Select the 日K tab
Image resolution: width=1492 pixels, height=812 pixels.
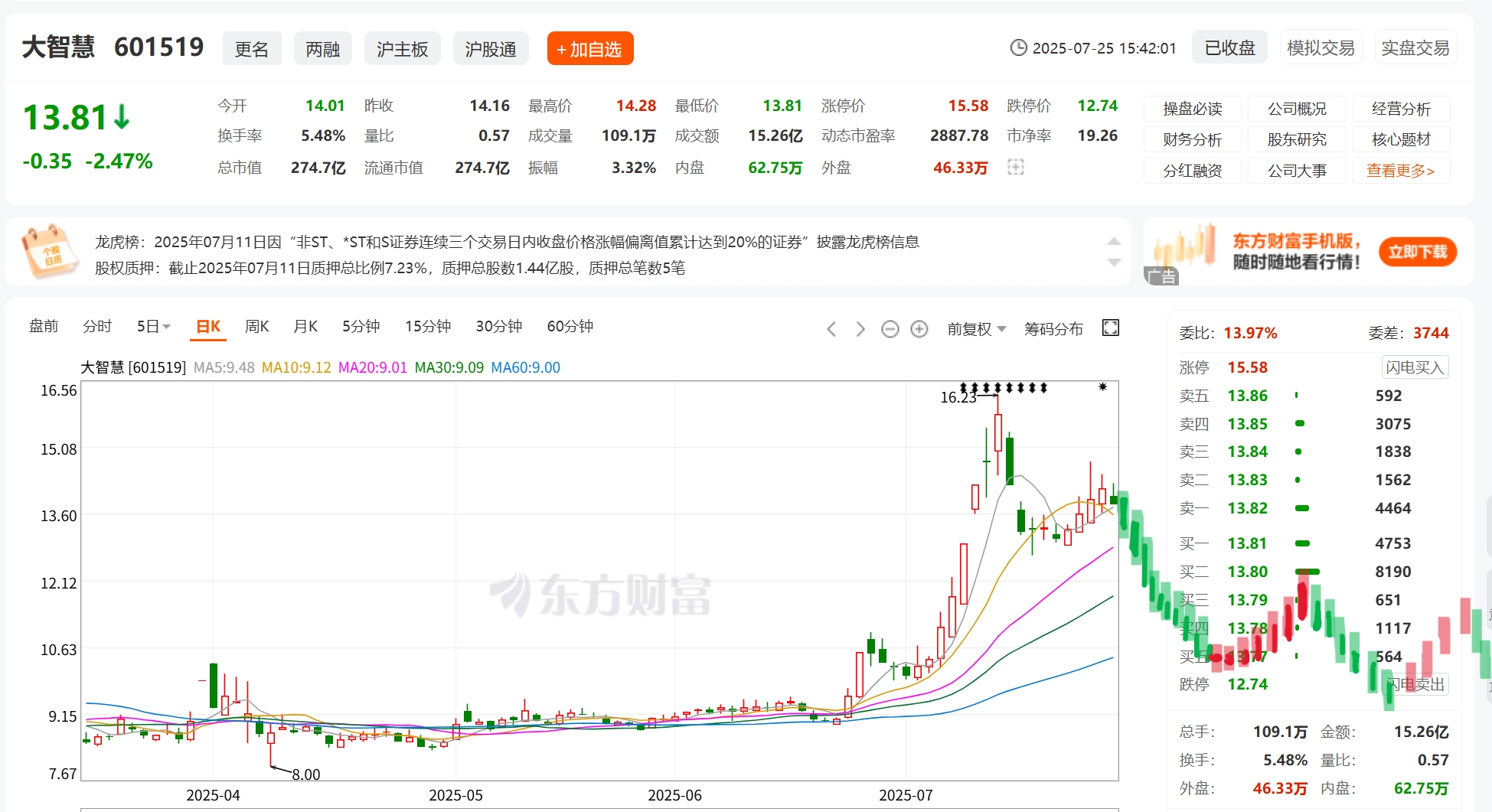click(x=208, y=327)
